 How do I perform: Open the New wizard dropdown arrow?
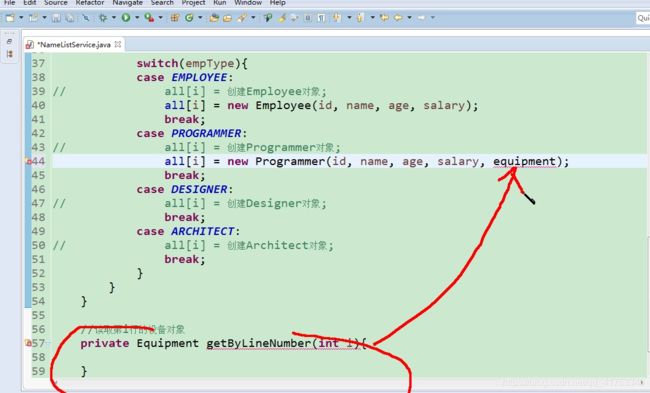[x=21, y=18]
